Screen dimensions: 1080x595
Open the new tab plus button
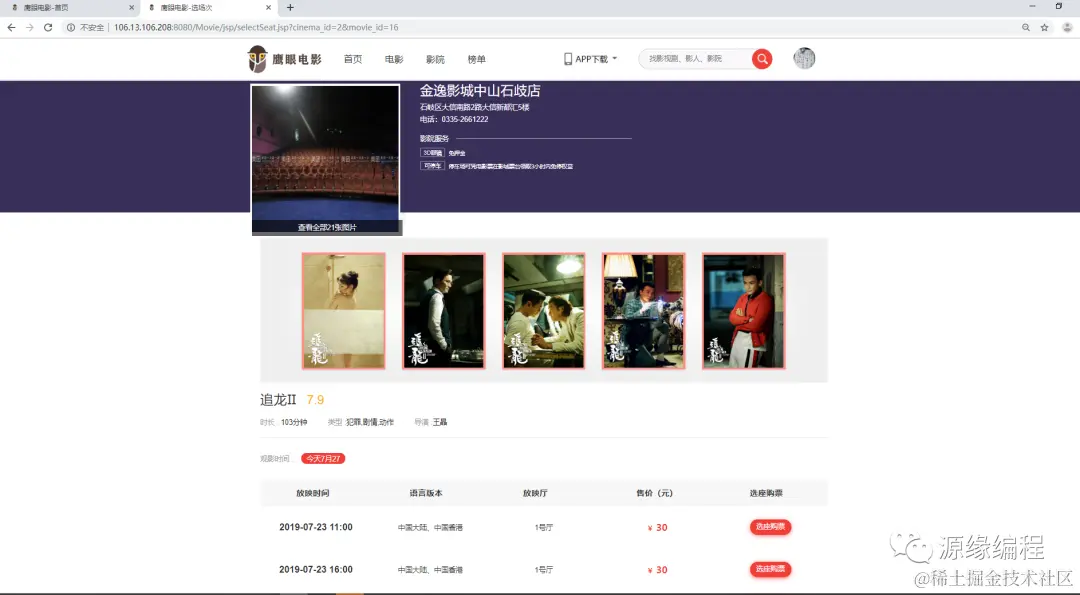coord(290,8)
